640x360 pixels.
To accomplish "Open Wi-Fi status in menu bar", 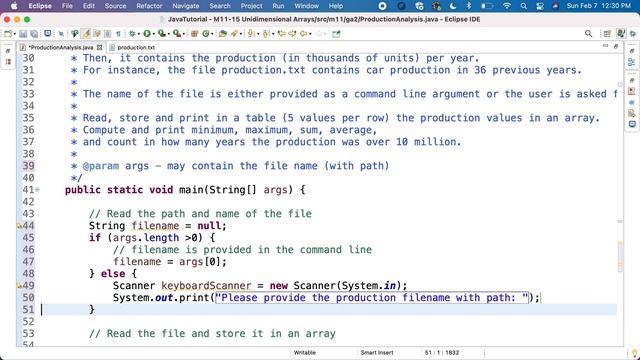I will (x=507, y=6).
